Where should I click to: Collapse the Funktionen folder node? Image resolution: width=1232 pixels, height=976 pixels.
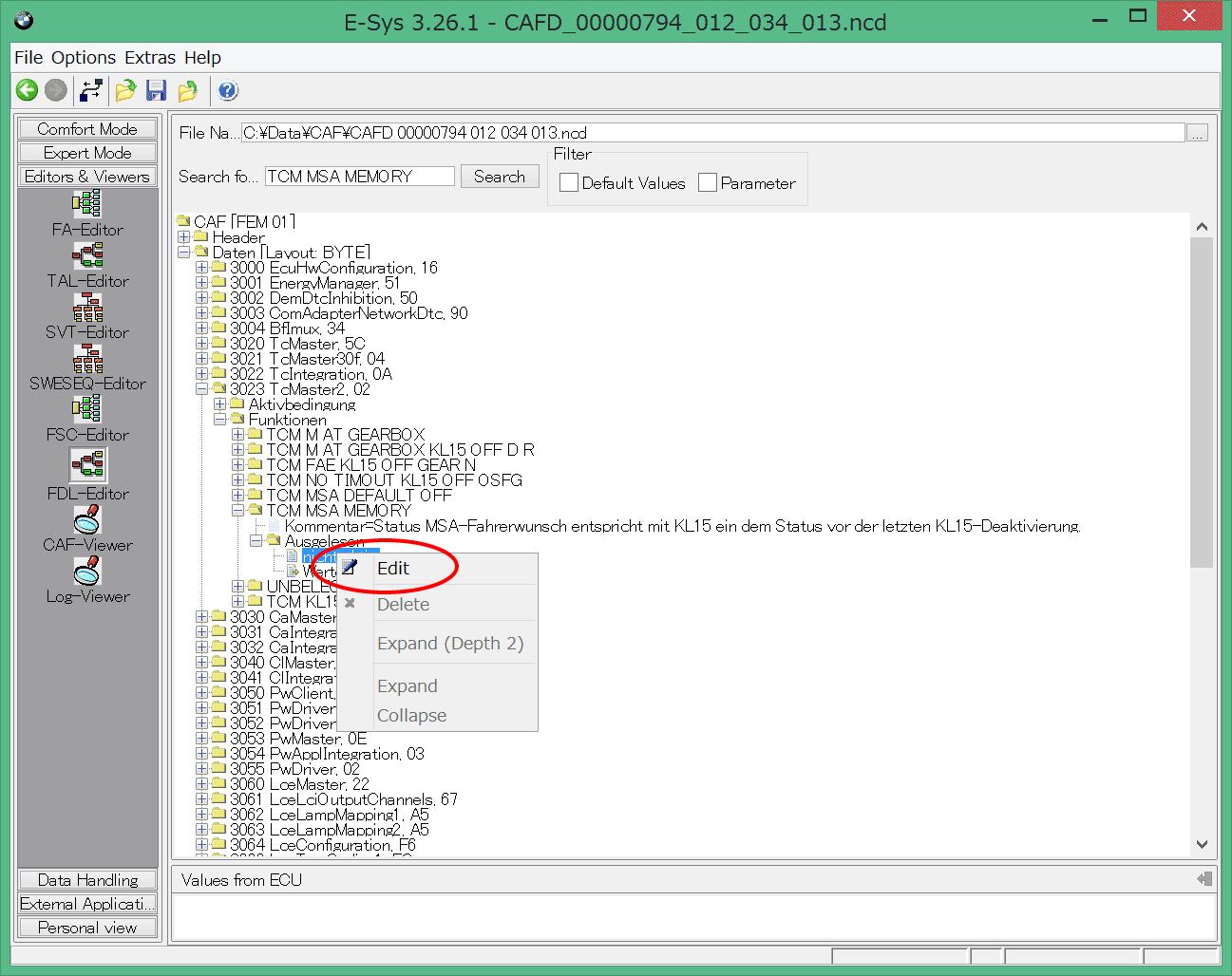pos(219,420)
